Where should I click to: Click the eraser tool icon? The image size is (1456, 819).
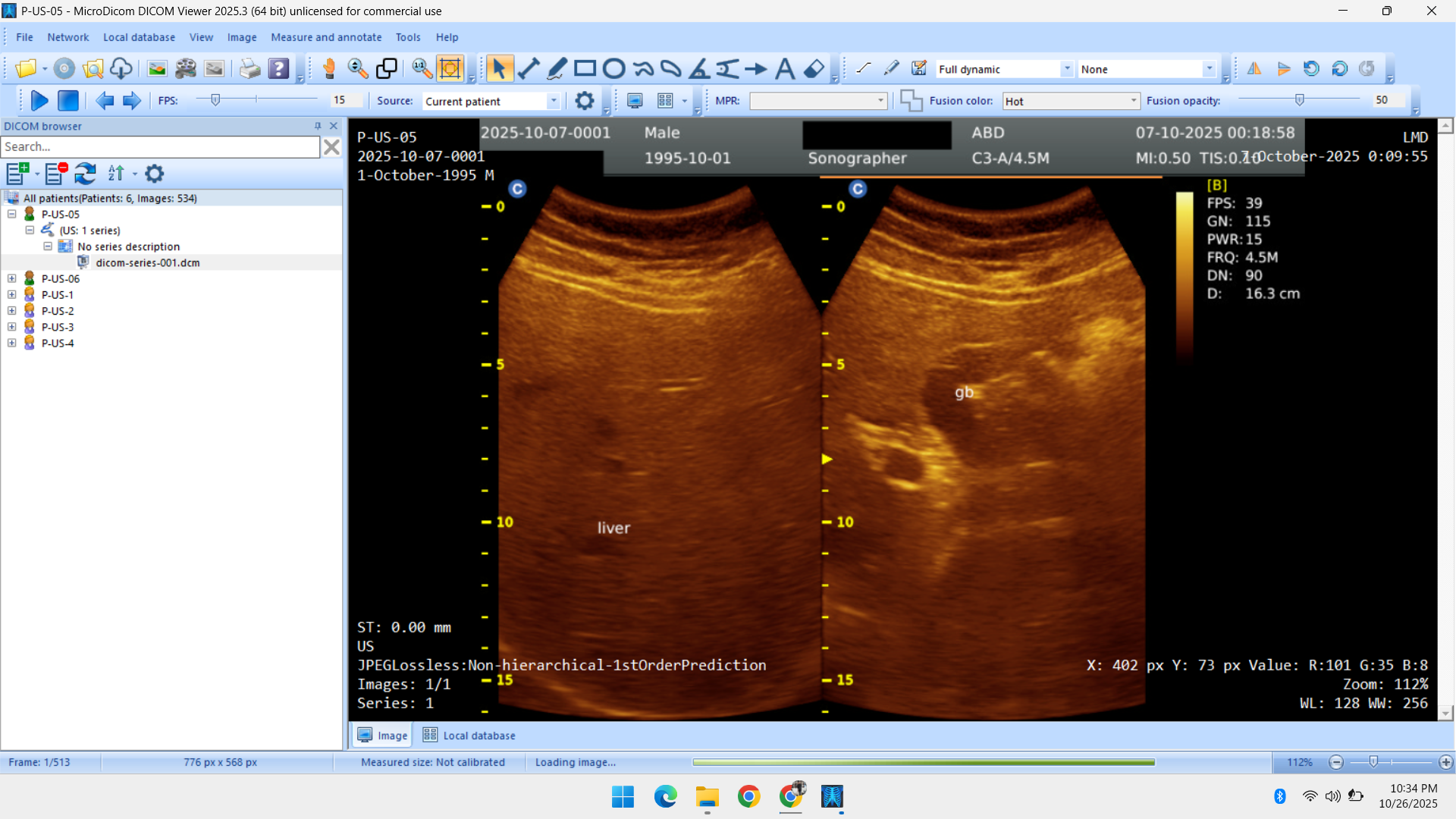tap(814, 69)
